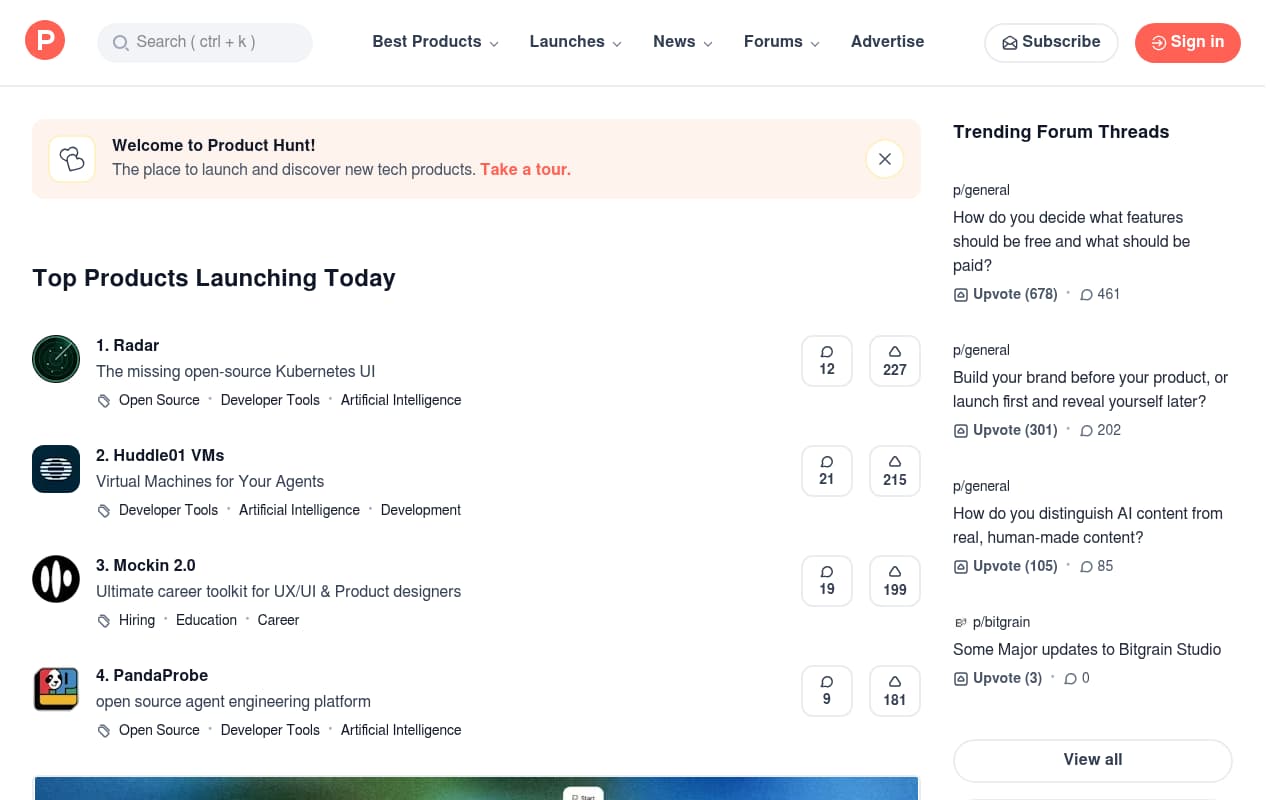Image resolution: width=1280 pixels, height=800 pixels.
Task: View all trending forum threads
Action: pyautogui.click(x=1092, y=760)
